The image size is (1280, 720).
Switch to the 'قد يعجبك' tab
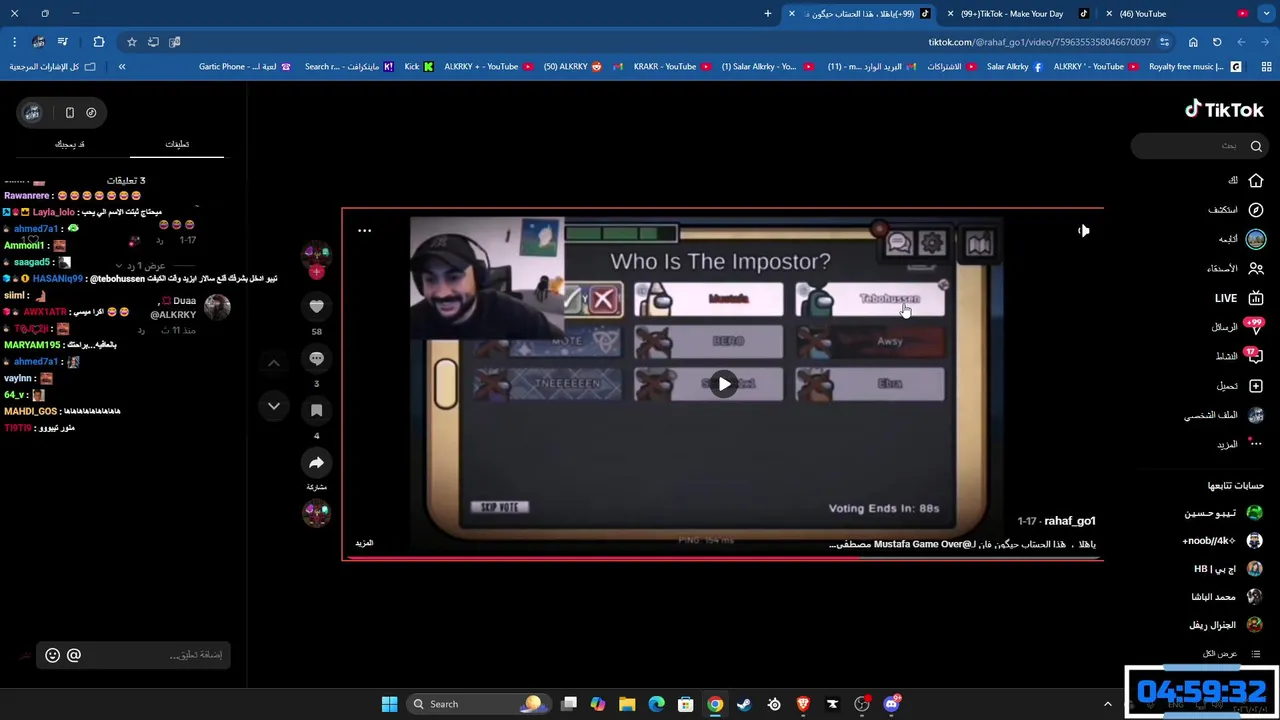(69, 144)
